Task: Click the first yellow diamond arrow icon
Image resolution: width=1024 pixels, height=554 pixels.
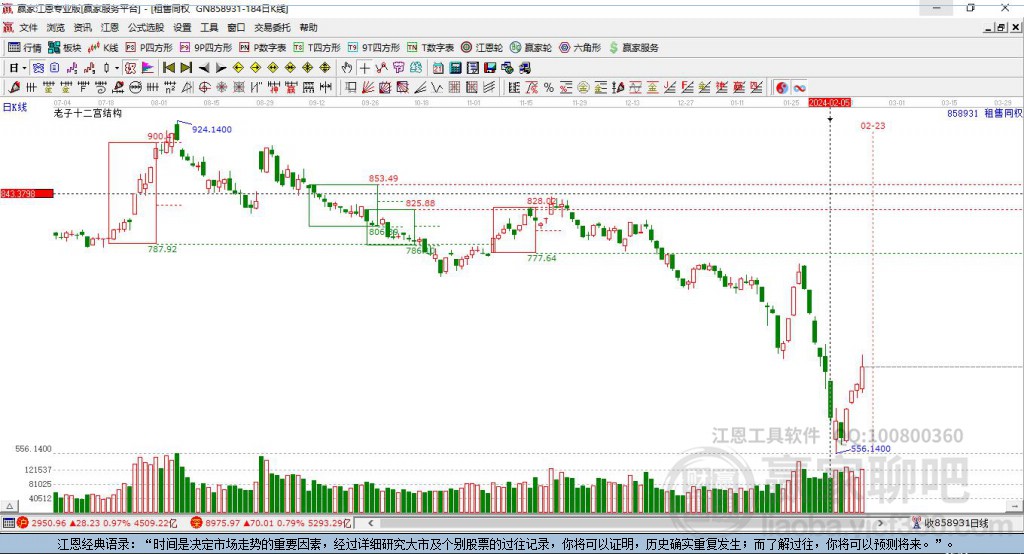Action: coord(238,68)
